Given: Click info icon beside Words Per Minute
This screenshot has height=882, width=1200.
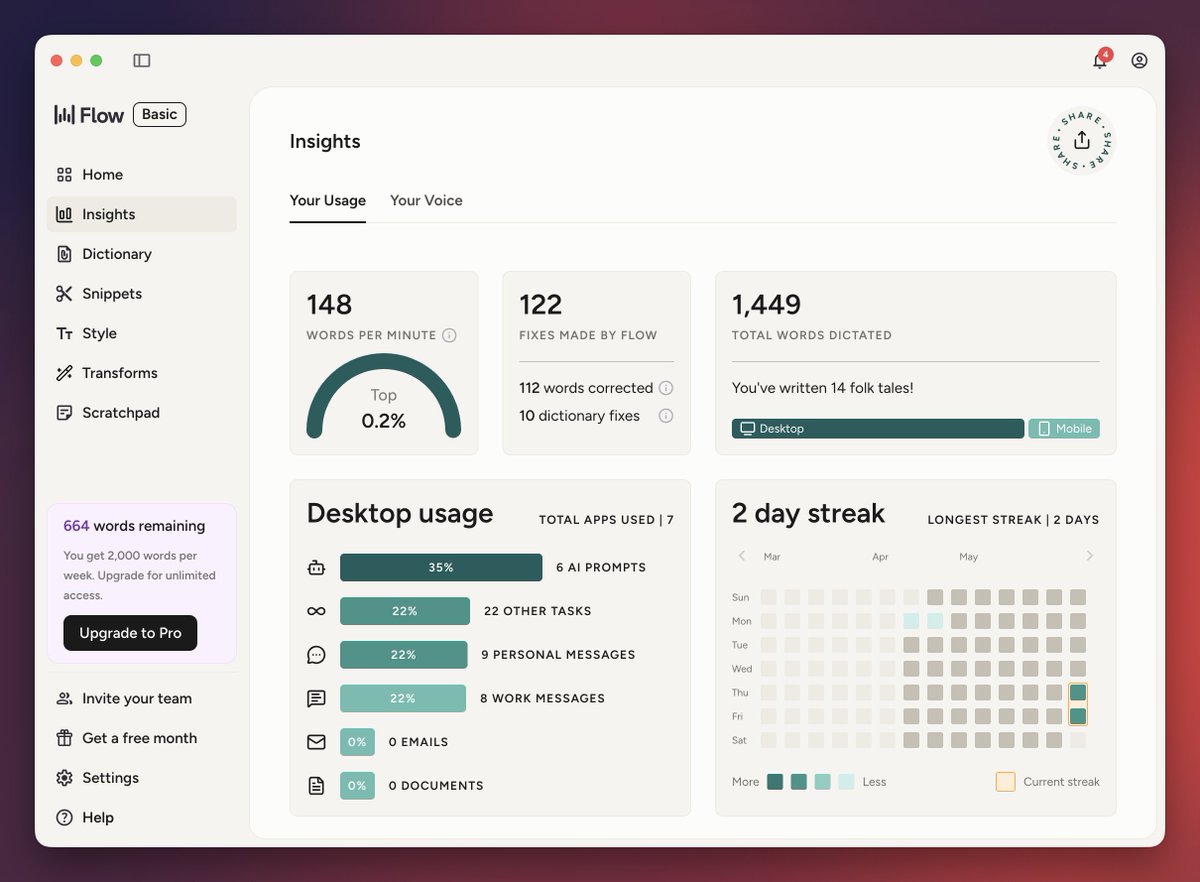Looking at the screenshot, I should pyautogui.click(x=449, y=335).
